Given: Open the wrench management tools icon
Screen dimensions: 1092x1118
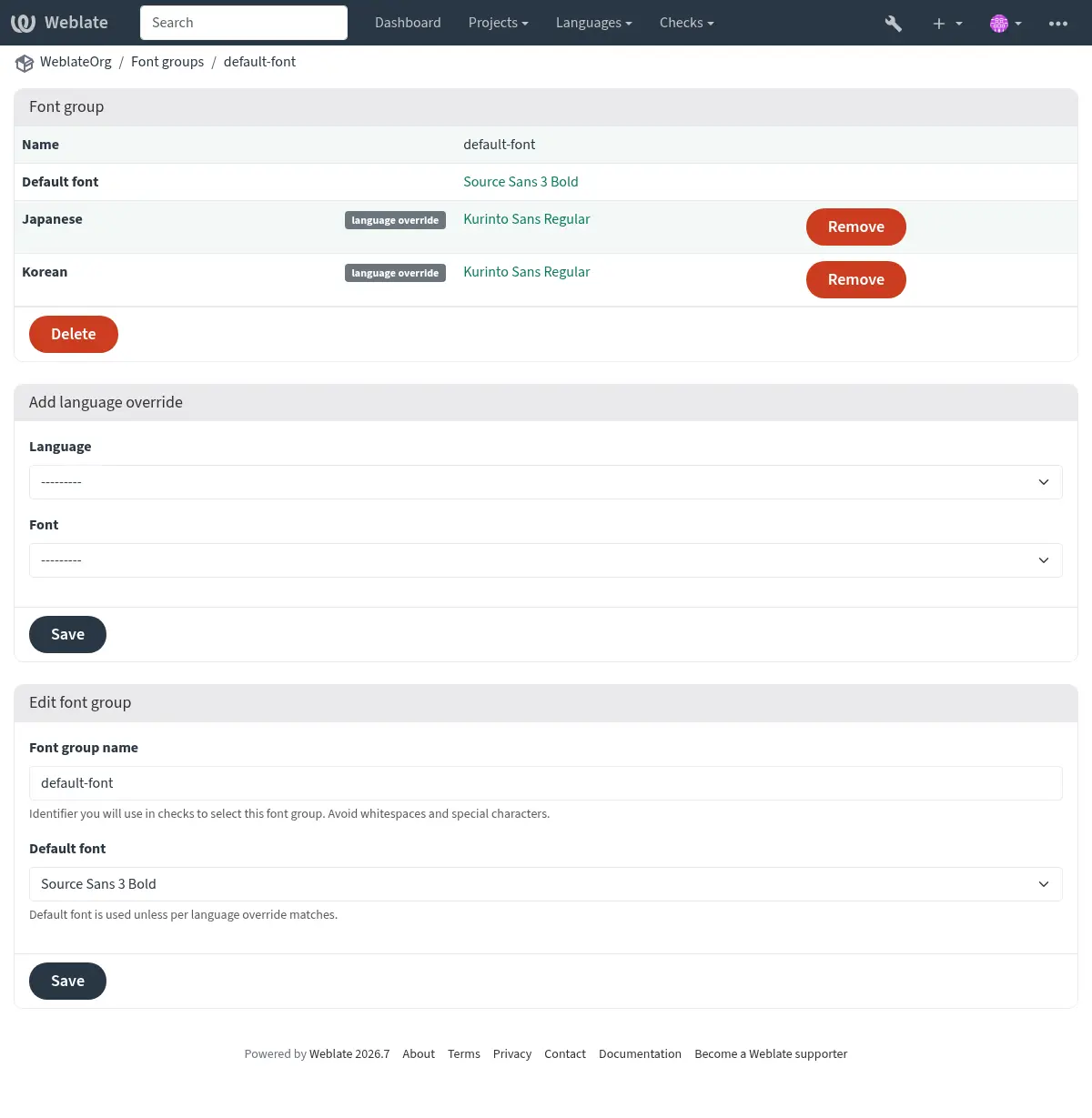Looking at the screenshot, I should pyautogui.click(x=894, y=23).
